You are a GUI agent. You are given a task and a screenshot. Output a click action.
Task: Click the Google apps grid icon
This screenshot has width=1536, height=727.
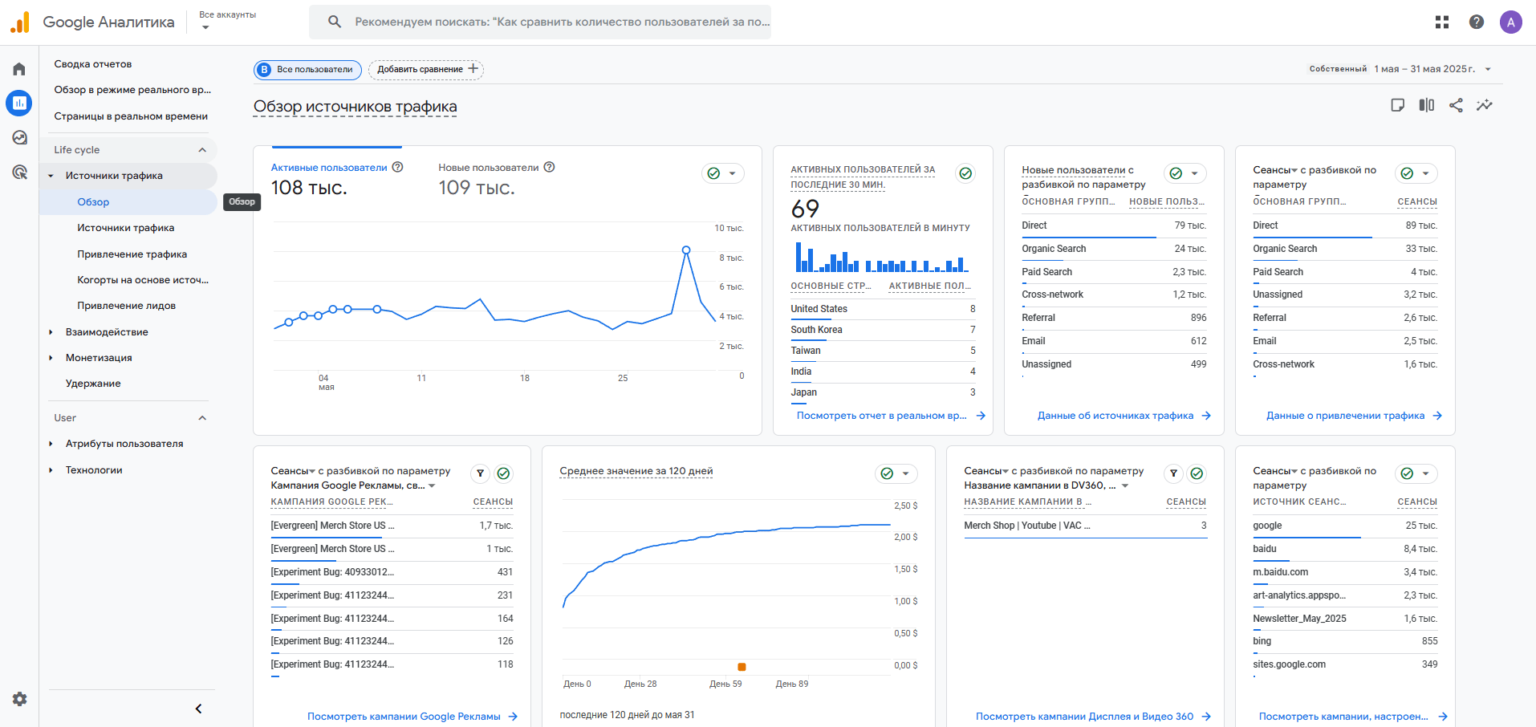coord(1441,22)
